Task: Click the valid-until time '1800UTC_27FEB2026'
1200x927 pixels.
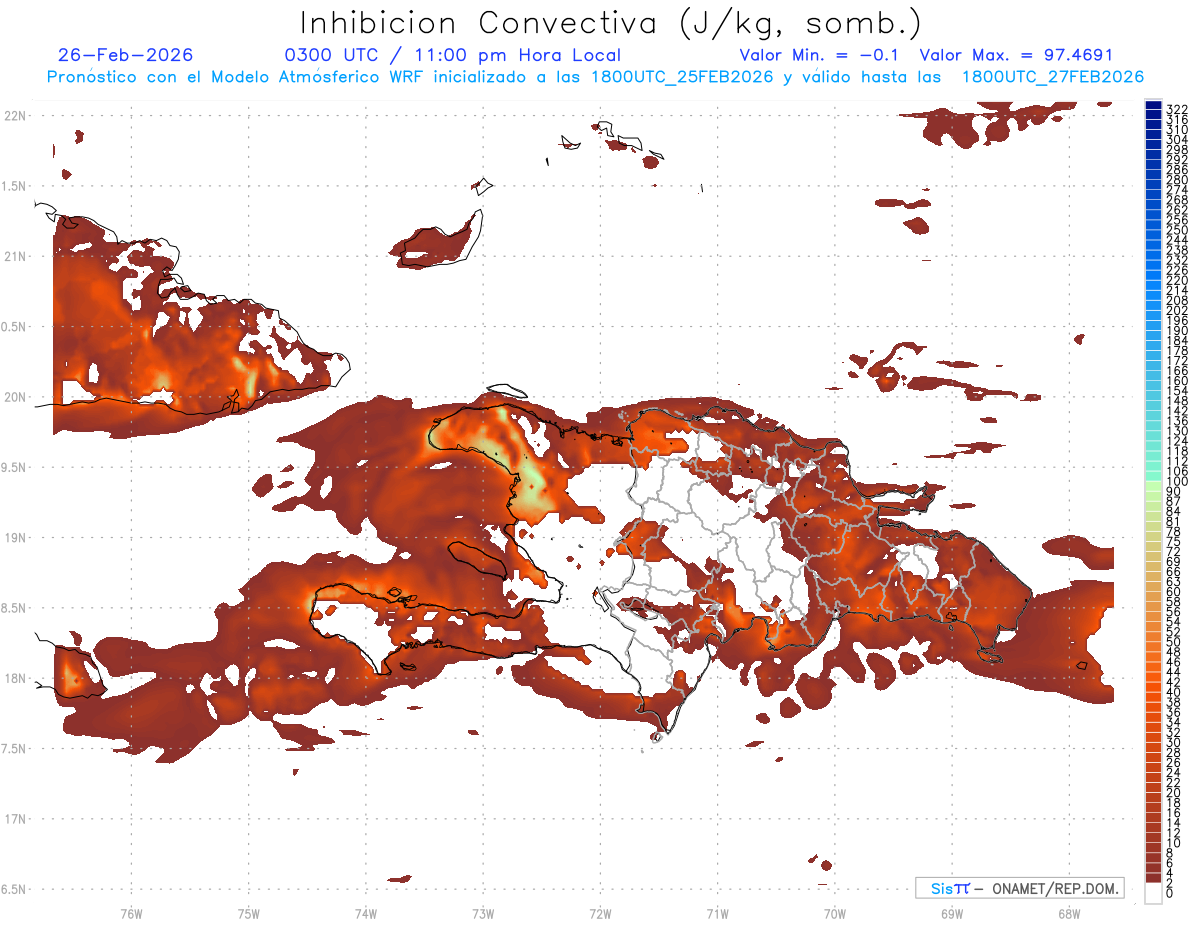Action: [x=1053, y=76]
